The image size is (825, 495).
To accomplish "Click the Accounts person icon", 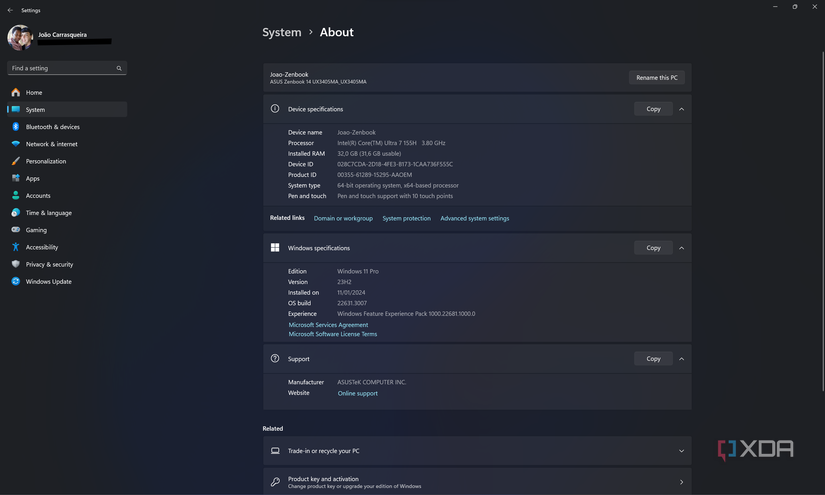I will pyautogui.click(x=16, y=195).
